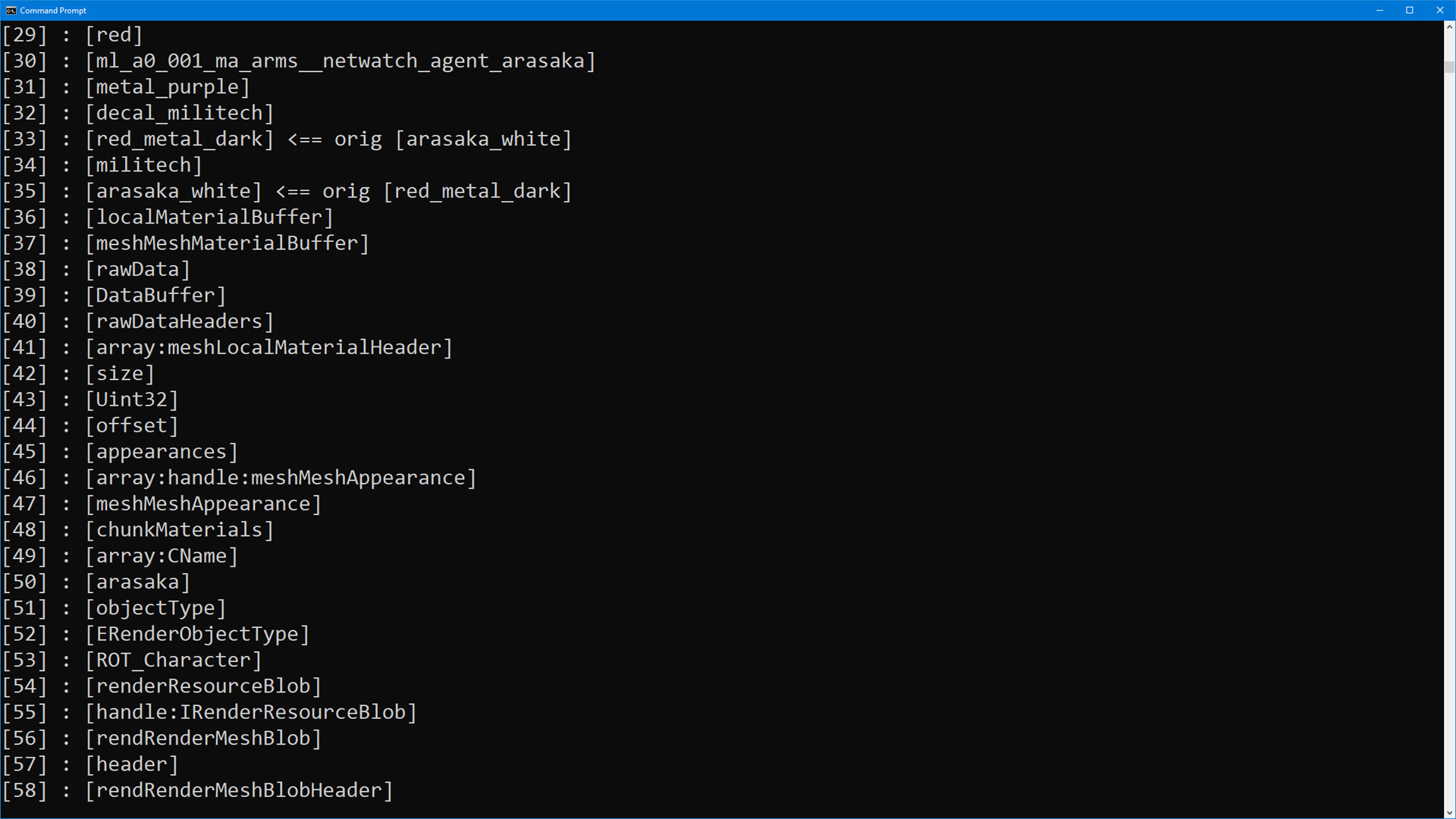Click the ml_a0_001_ma_arms__netwatch_agent_arasaka entry
The width and height of the screenshot is (1456, 819).
[x=340, y=61]
